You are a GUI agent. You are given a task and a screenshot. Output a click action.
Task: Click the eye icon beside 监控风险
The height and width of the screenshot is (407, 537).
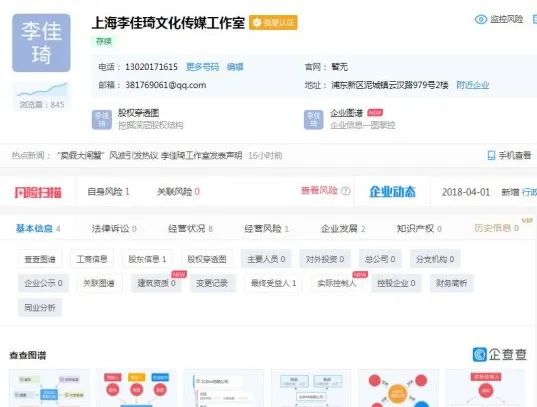point(480,19)
